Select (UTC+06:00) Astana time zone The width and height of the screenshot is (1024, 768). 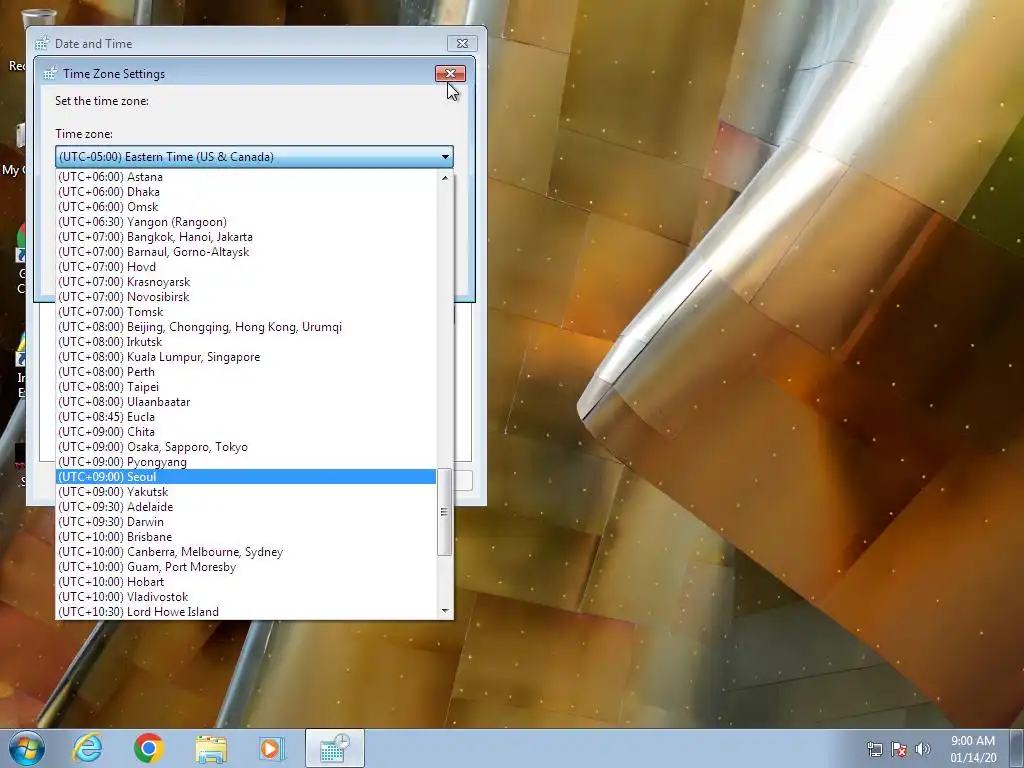[x=246, y=177]
